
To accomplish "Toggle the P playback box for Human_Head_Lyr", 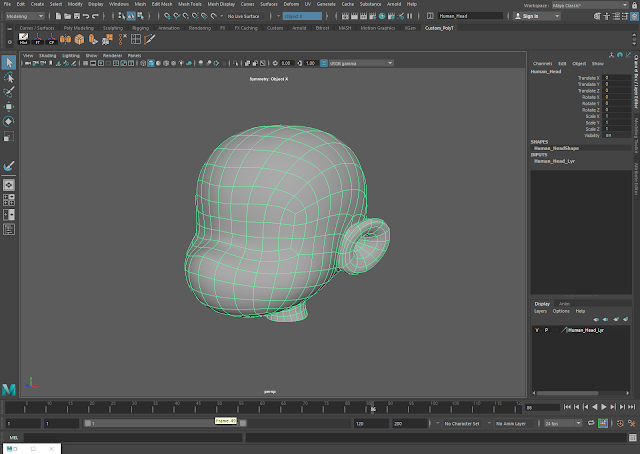I will [546, 329].
